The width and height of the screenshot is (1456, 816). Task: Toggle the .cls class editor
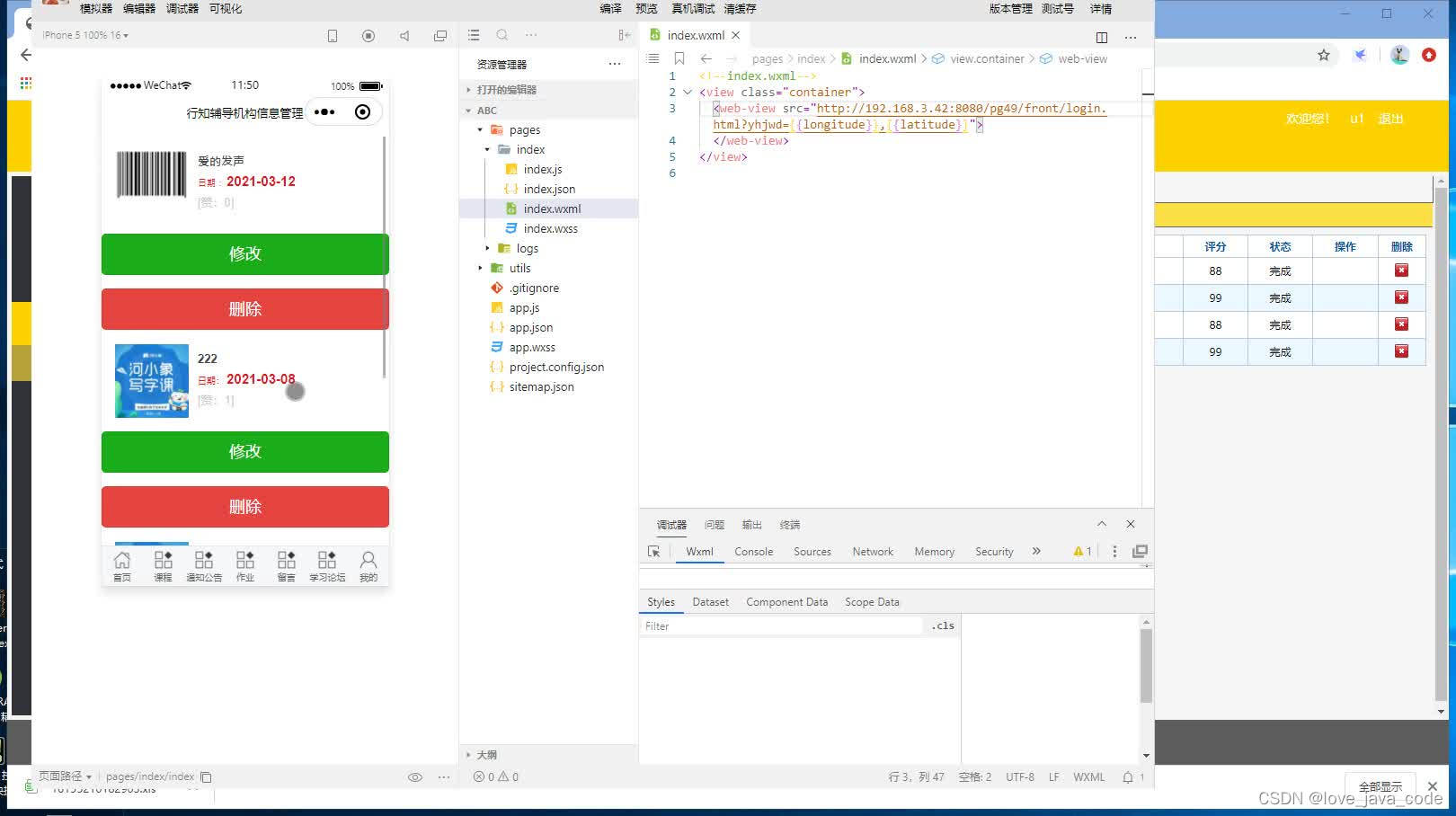[943, 626]
